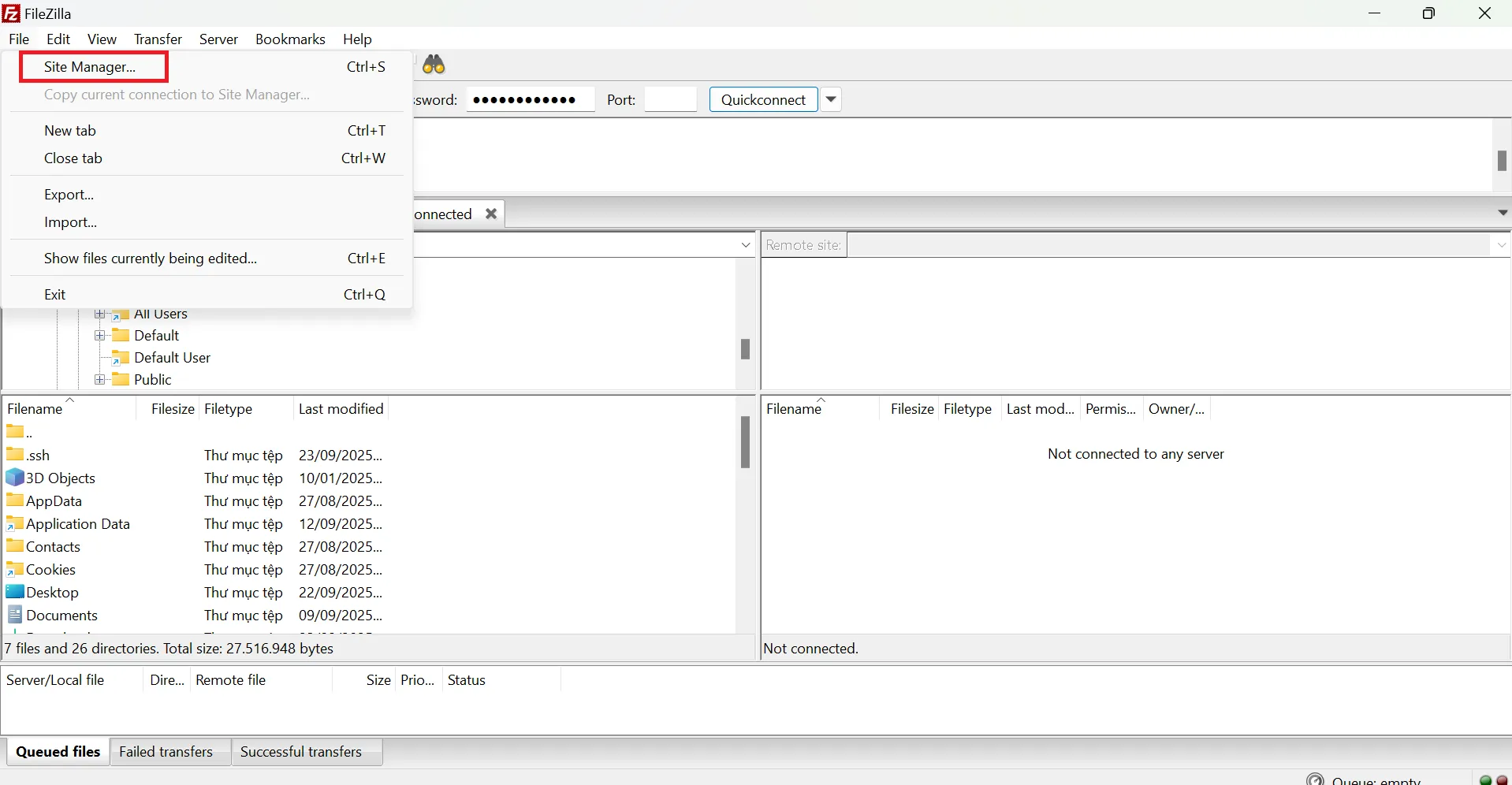Click inside the Port input field
The height and width of the screenshot is (785, 1512).
670,100
